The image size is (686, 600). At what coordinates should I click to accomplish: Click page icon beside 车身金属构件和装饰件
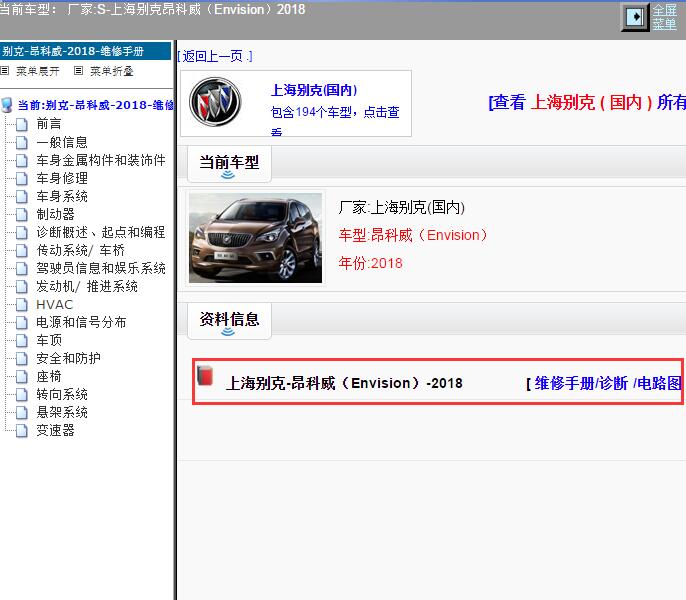22,161
